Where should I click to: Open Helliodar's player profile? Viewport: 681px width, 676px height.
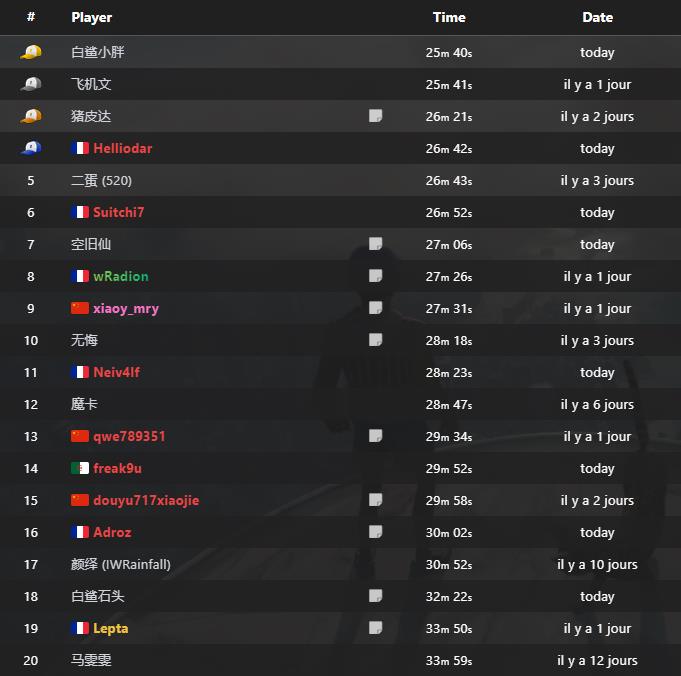click(122, 148)
